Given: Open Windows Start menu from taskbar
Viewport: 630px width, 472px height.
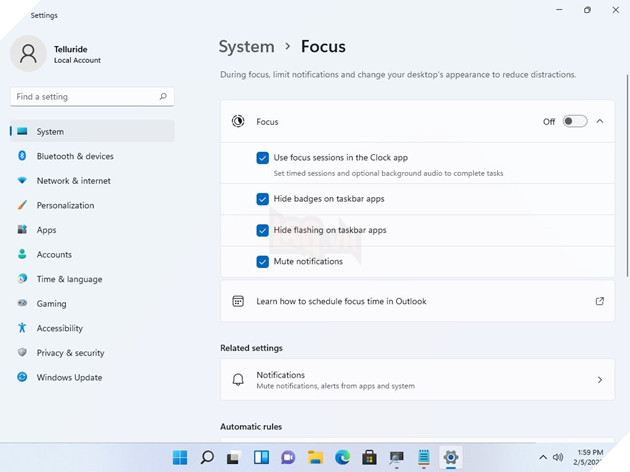Looking at the screenshot, I should (180, 457).
